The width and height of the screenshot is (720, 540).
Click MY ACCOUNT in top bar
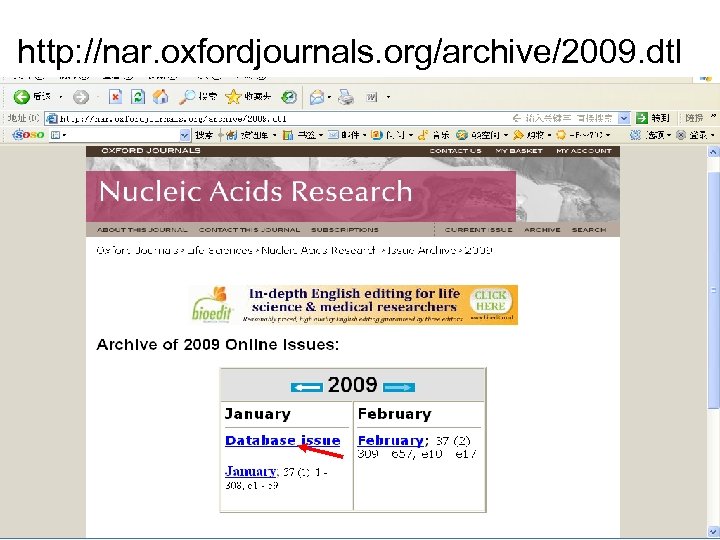[584, 151]
